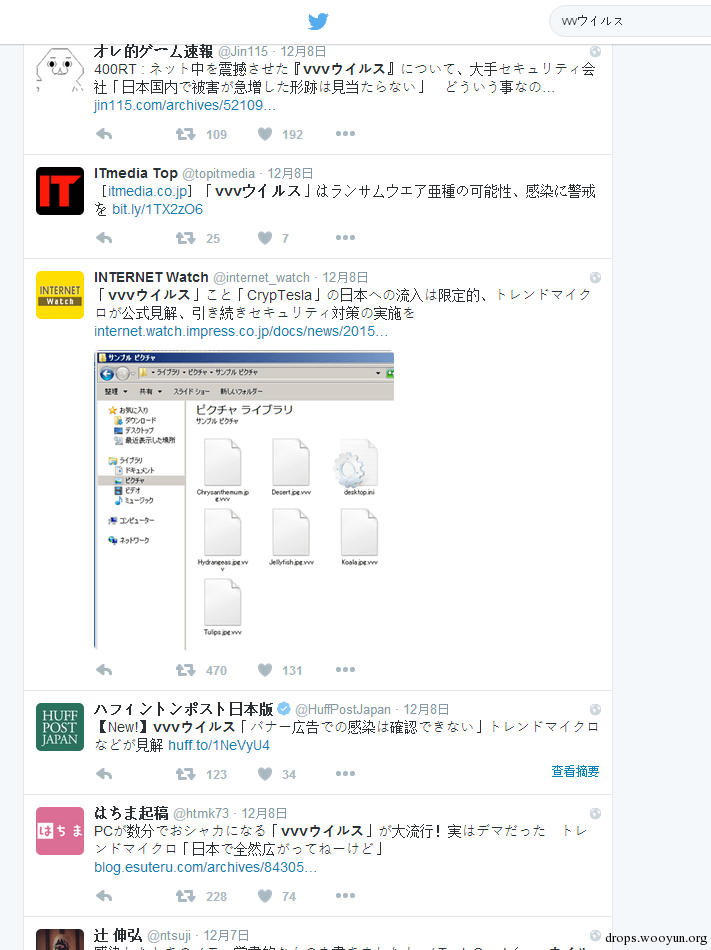Like the @htmk73 tweet with 74 likes
Image resolution: width=711 pixels, height=950 pixels.
click(265, 896)
